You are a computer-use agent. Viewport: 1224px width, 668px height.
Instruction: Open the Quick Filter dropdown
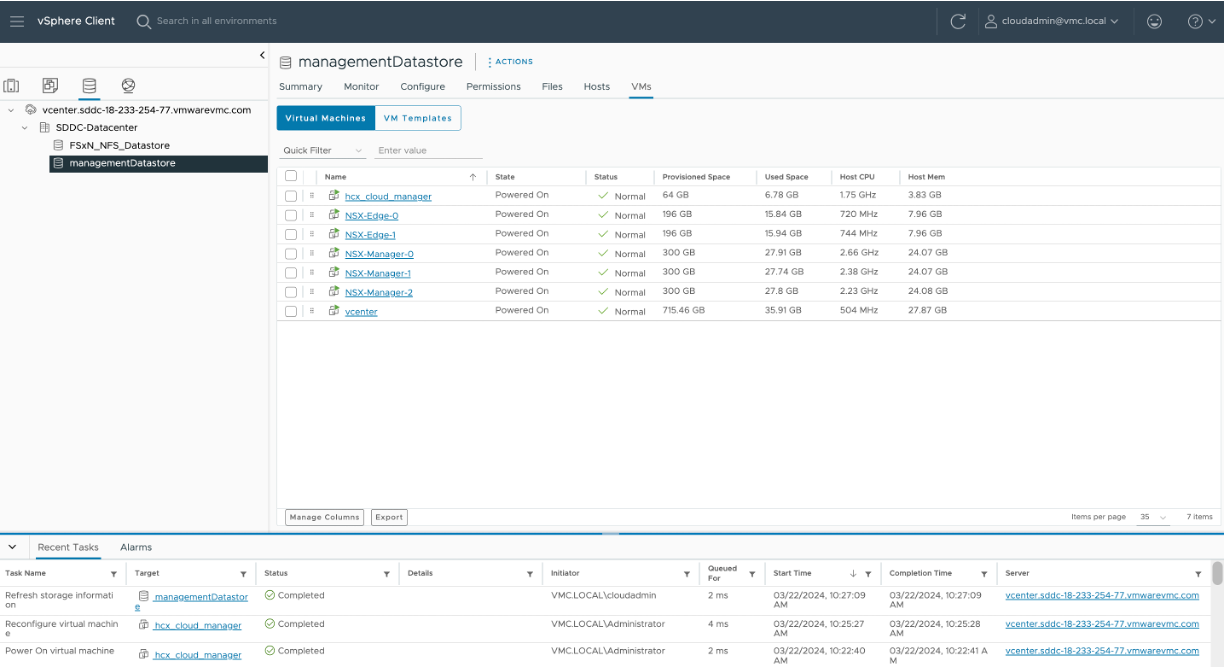[x=323, y=150]
